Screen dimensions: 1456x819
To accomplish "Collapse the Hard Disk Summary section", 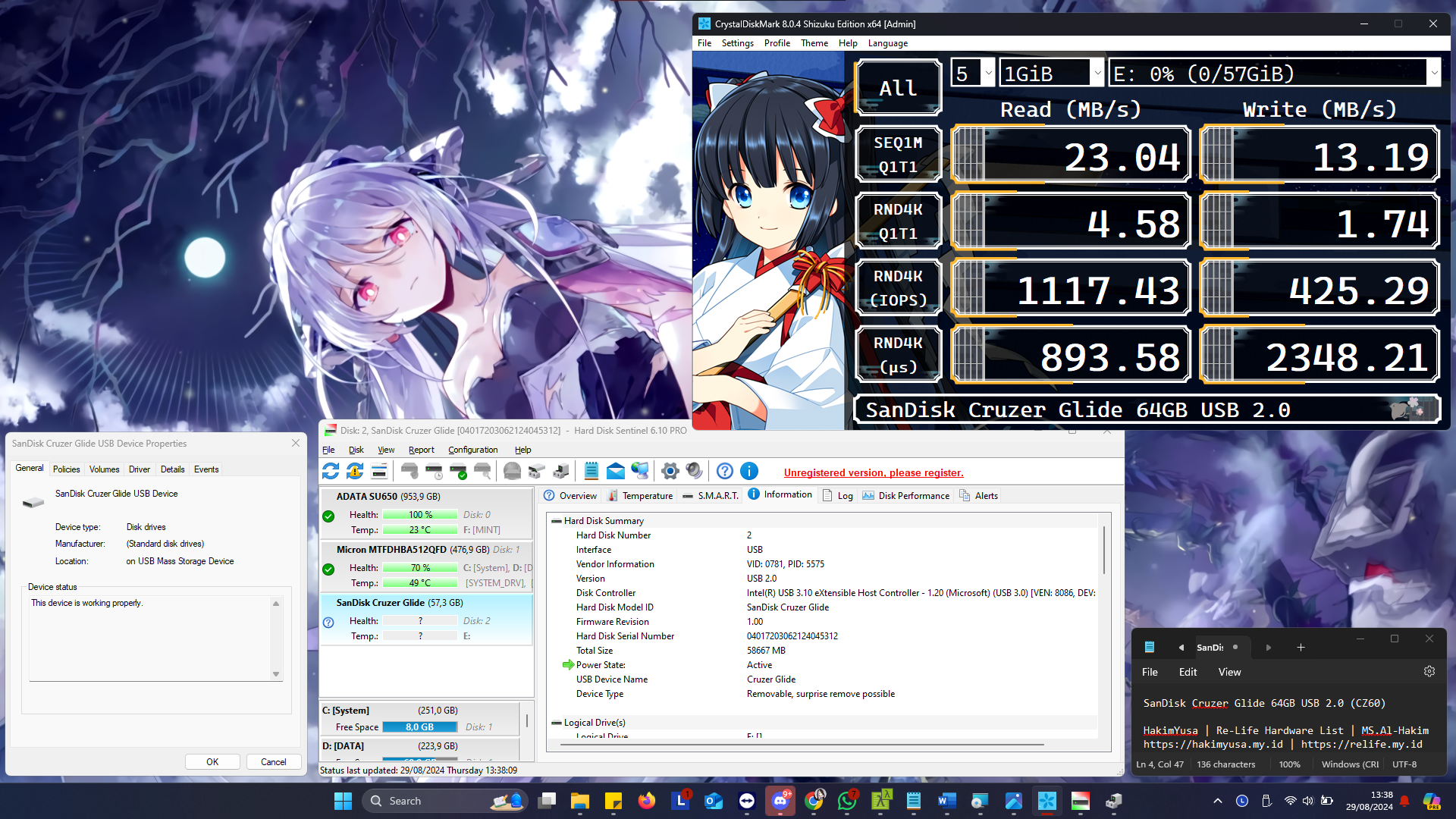I will 556,521.
